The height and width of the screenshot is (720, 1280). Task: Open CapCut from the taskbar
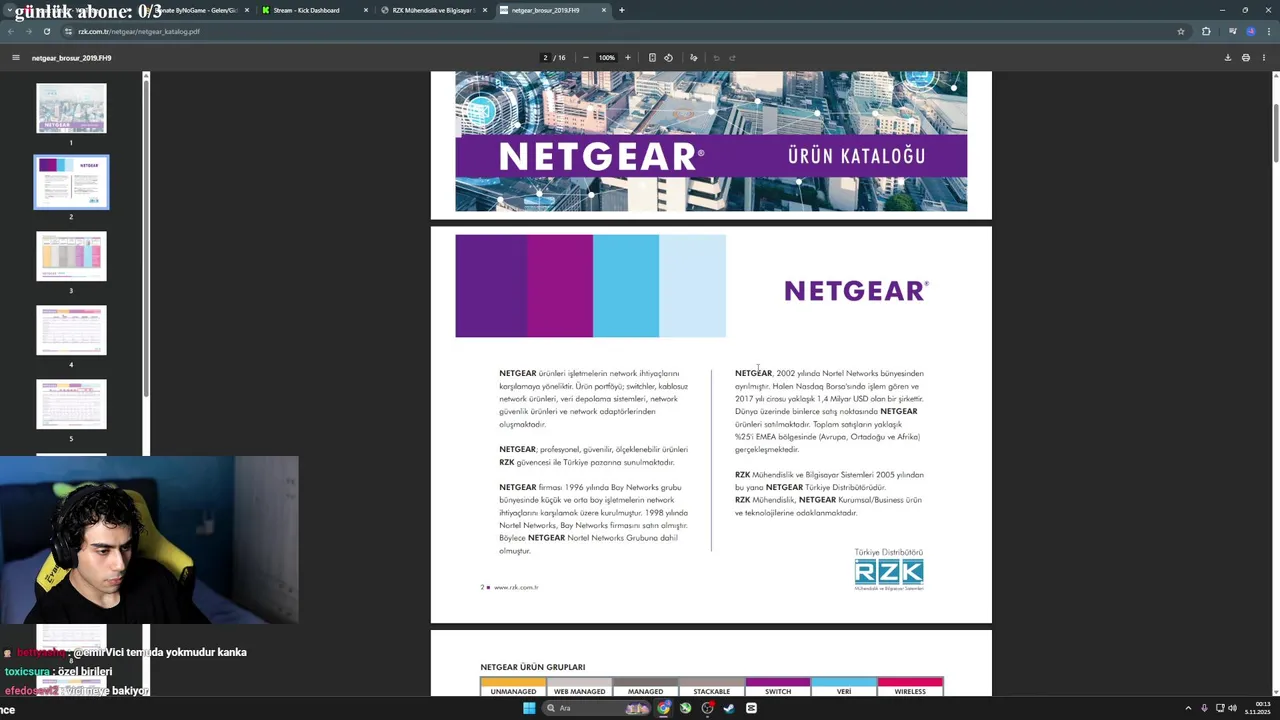click(751, 708)
